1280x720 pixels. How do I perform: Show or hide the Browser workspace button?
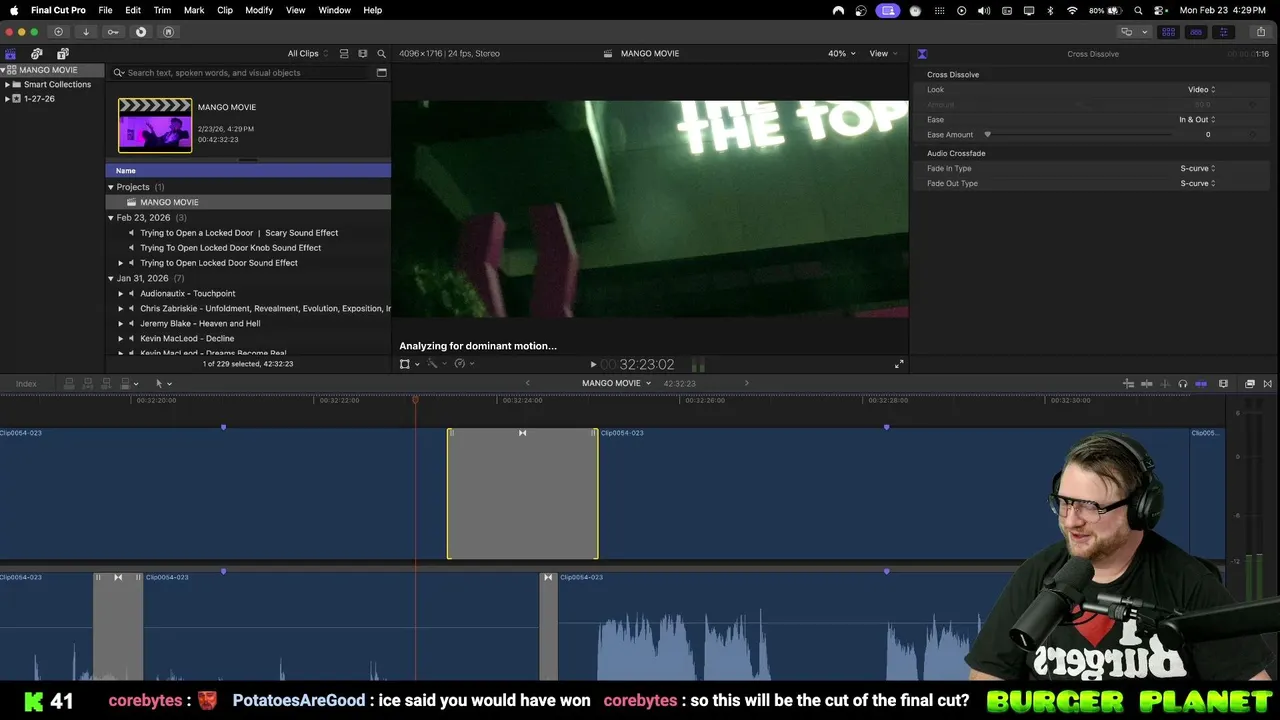(1168, 32)
